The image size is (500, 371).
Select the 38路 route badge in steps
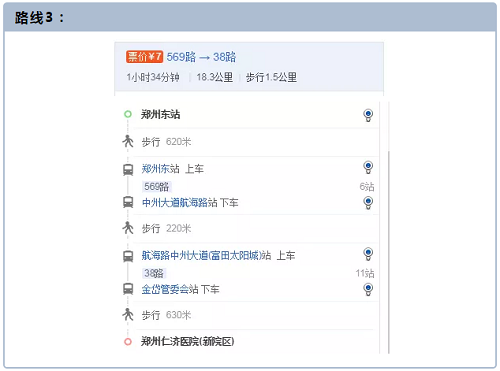coord(154,273)
